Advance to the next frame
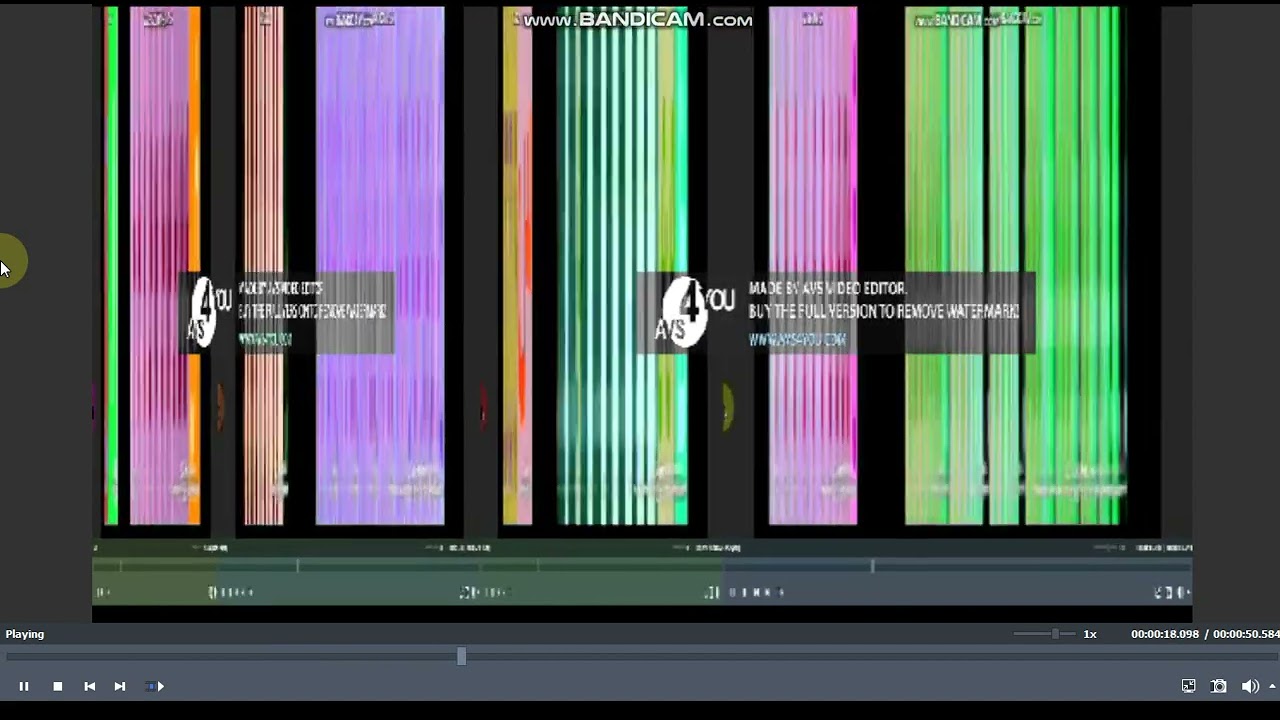Image resolution: width=1280 pixels, height=720 pixels. tap(120, 686)
